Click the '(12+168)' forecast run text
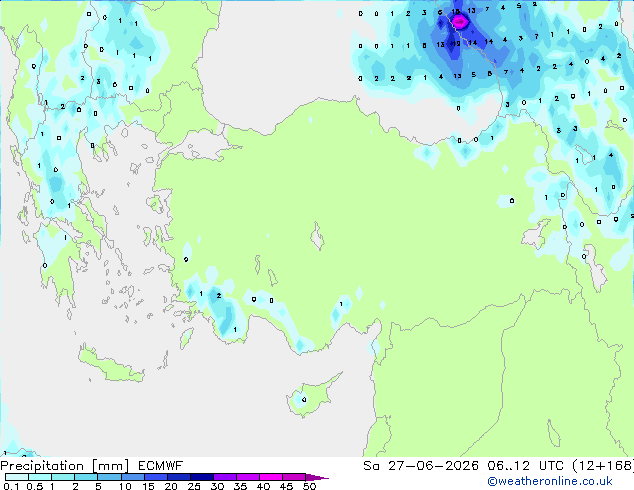634x490 pixels. [x=603, y=466]
